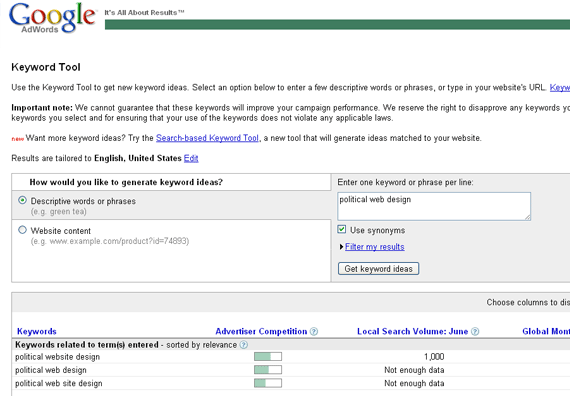Open help icon beside Advertiser Competition
This screenshot has width=570, height=396.
(x=314, y=332)
